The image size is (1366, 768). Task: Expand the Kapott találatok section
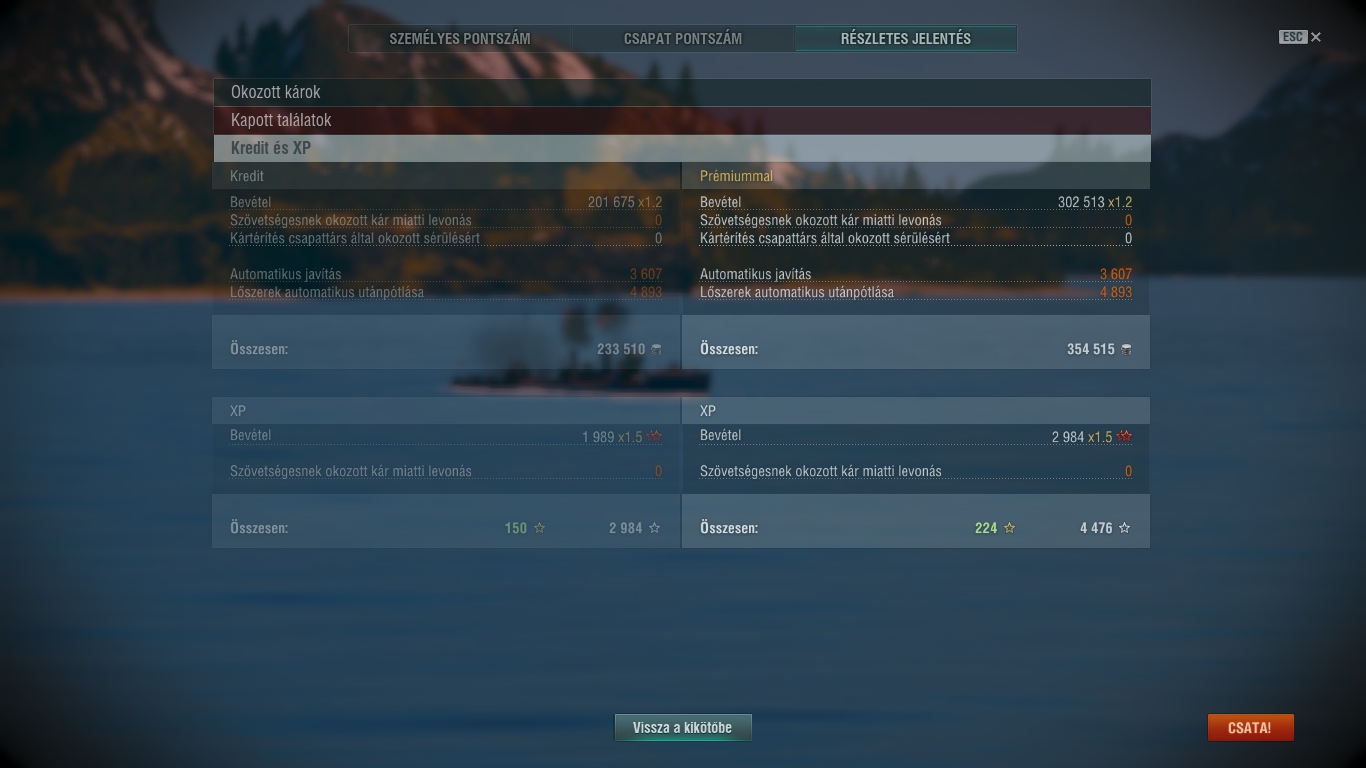coord(682,120)
